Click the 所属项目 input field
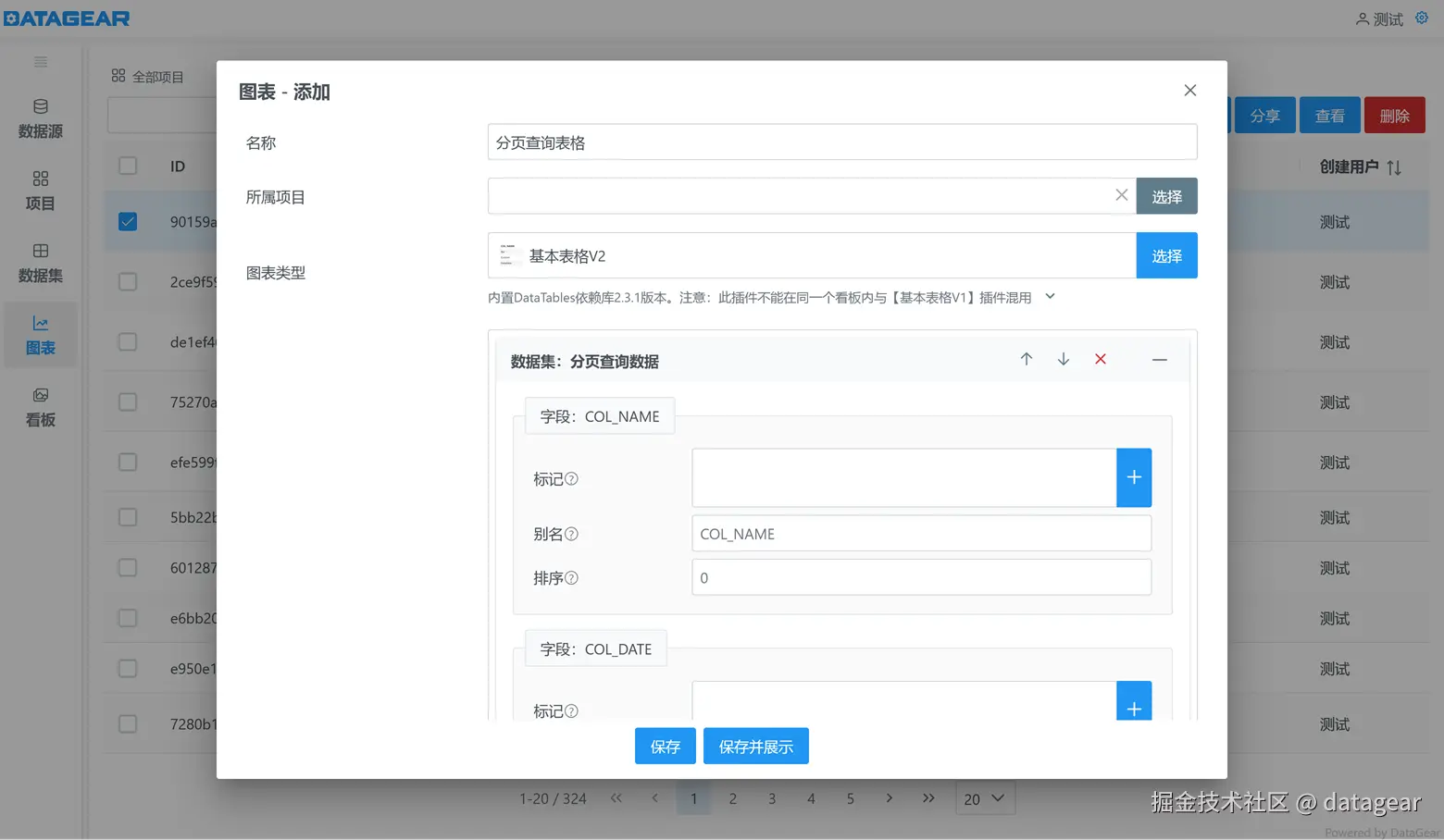This screenshot has height=840, width=1444. (812, 196)
